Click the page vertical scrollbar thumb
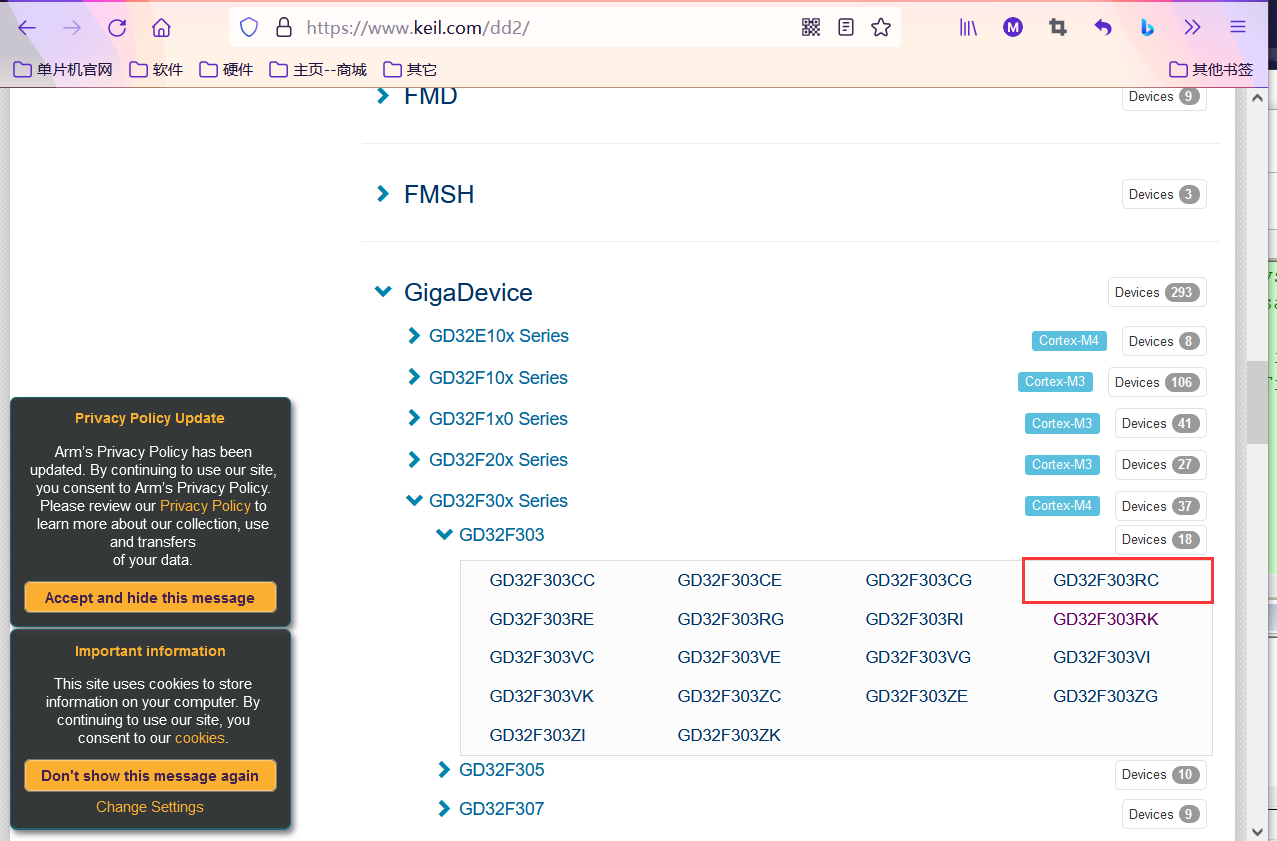The width and height of the screenshot is (1277, 841). click(x=1256, y=401)
